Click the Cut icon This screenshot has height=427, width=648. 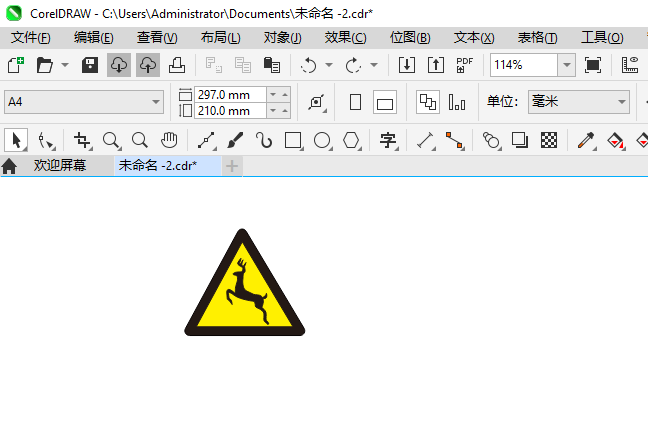point(214,65)
